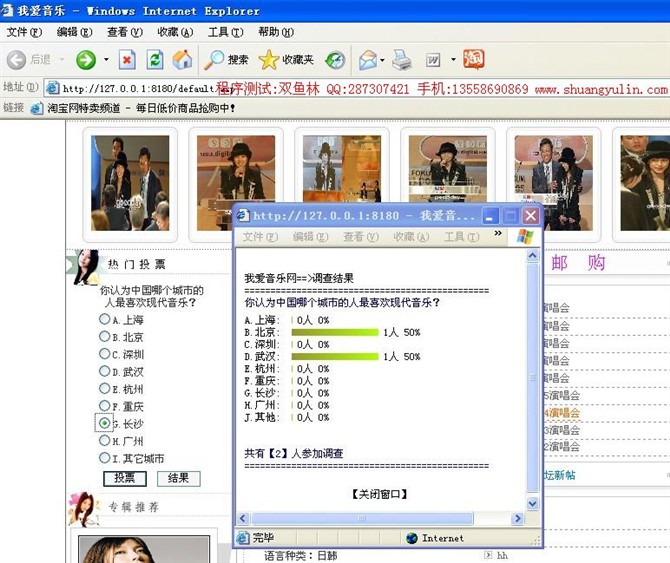The height and width of the screenshot is (563, 670).
Task: Click the Back arrow in the IE toolbar
Action: pos(16,59)
